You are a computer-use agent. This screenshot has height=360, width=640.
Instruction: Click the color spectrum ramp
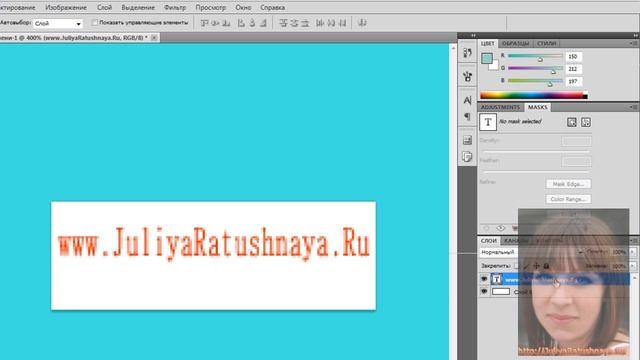[x=534, y=96]
